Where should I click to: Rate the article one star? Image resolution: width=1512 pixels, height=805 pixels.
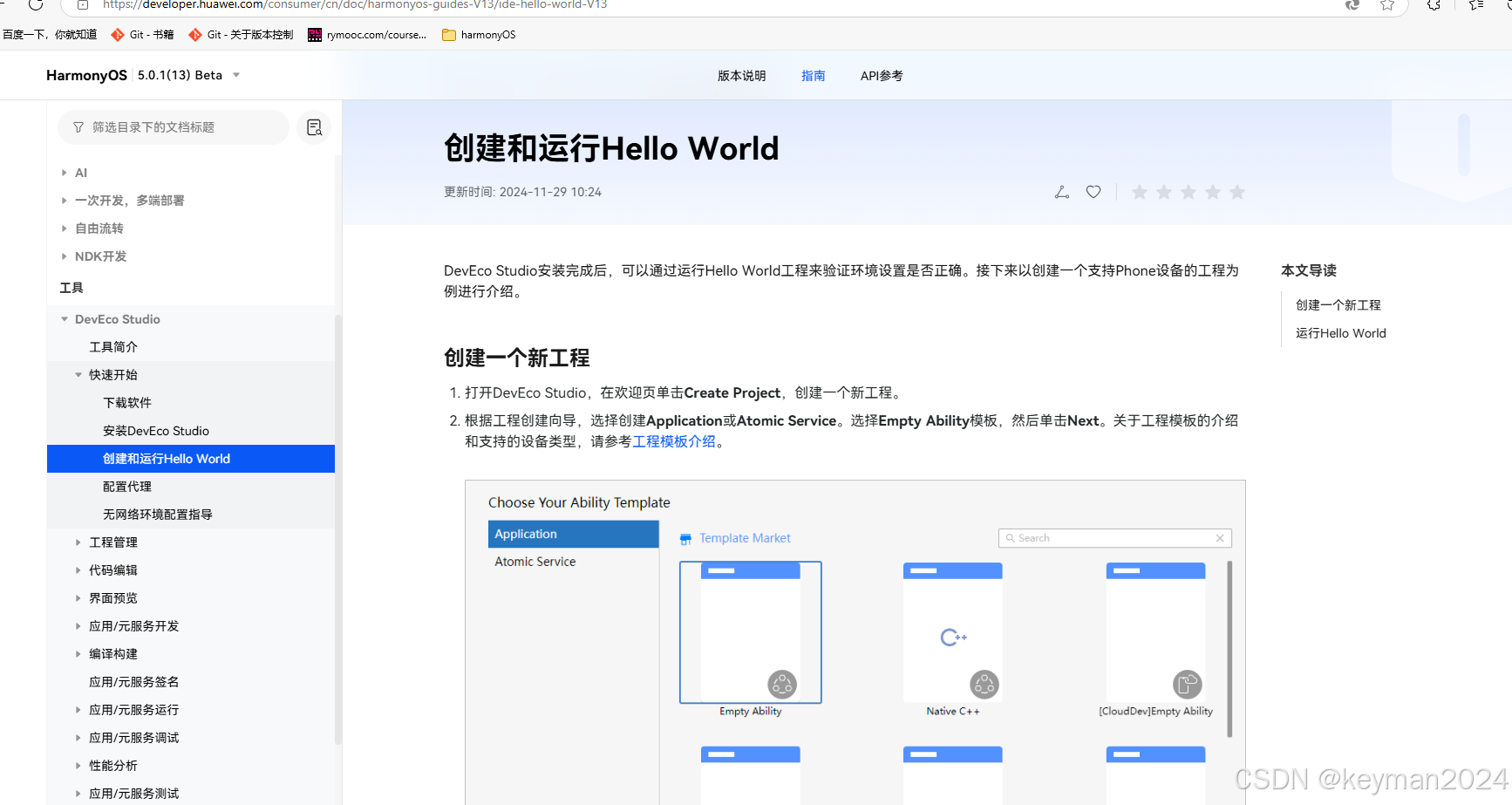coord(1140,192)
